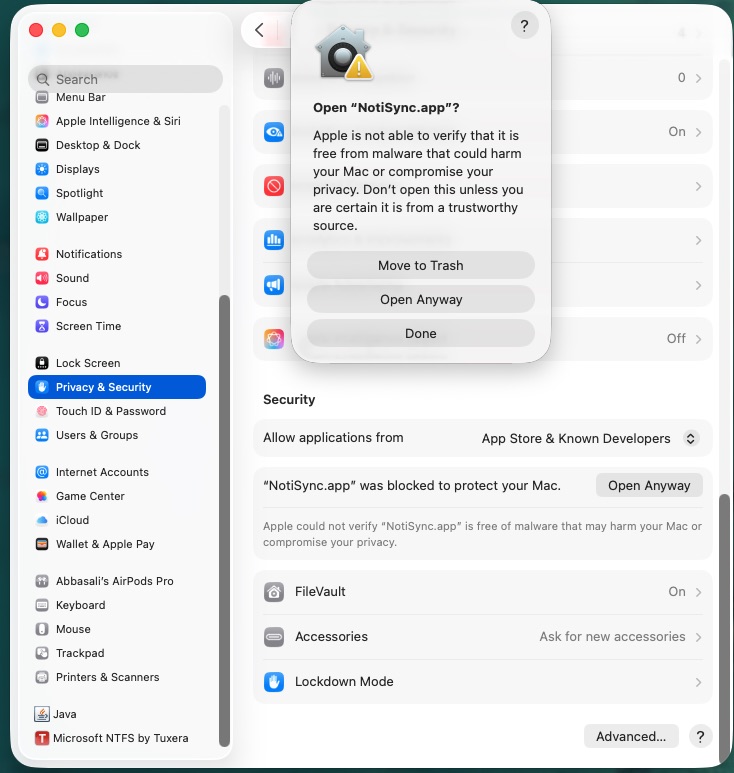The image size is (734, 773).
Task: Expand the Lockdown Mode row chevron
Action: 698,682
